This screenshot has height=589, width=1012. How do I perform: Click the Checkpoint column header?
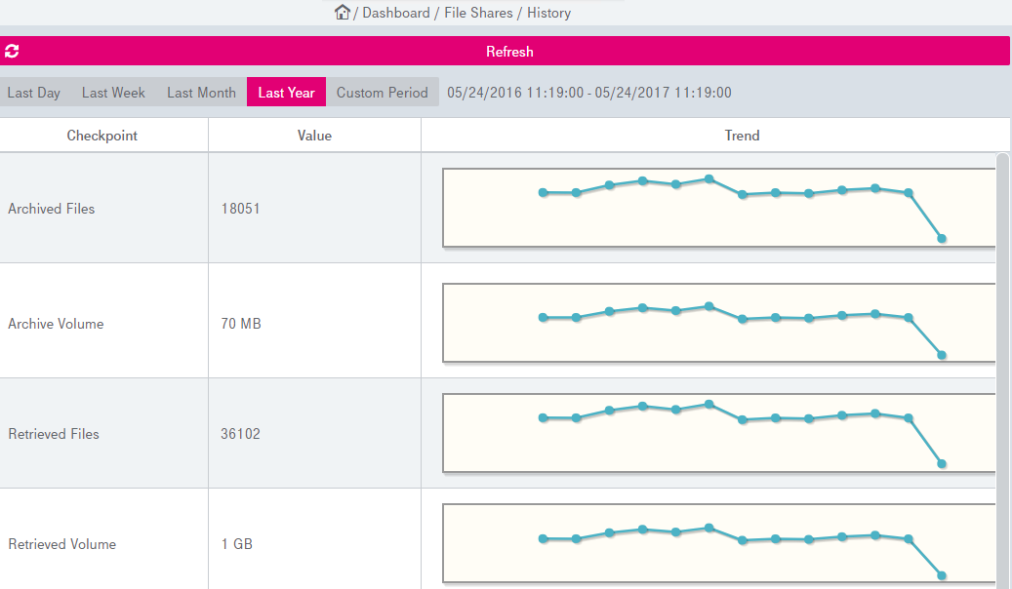[102, 136]
